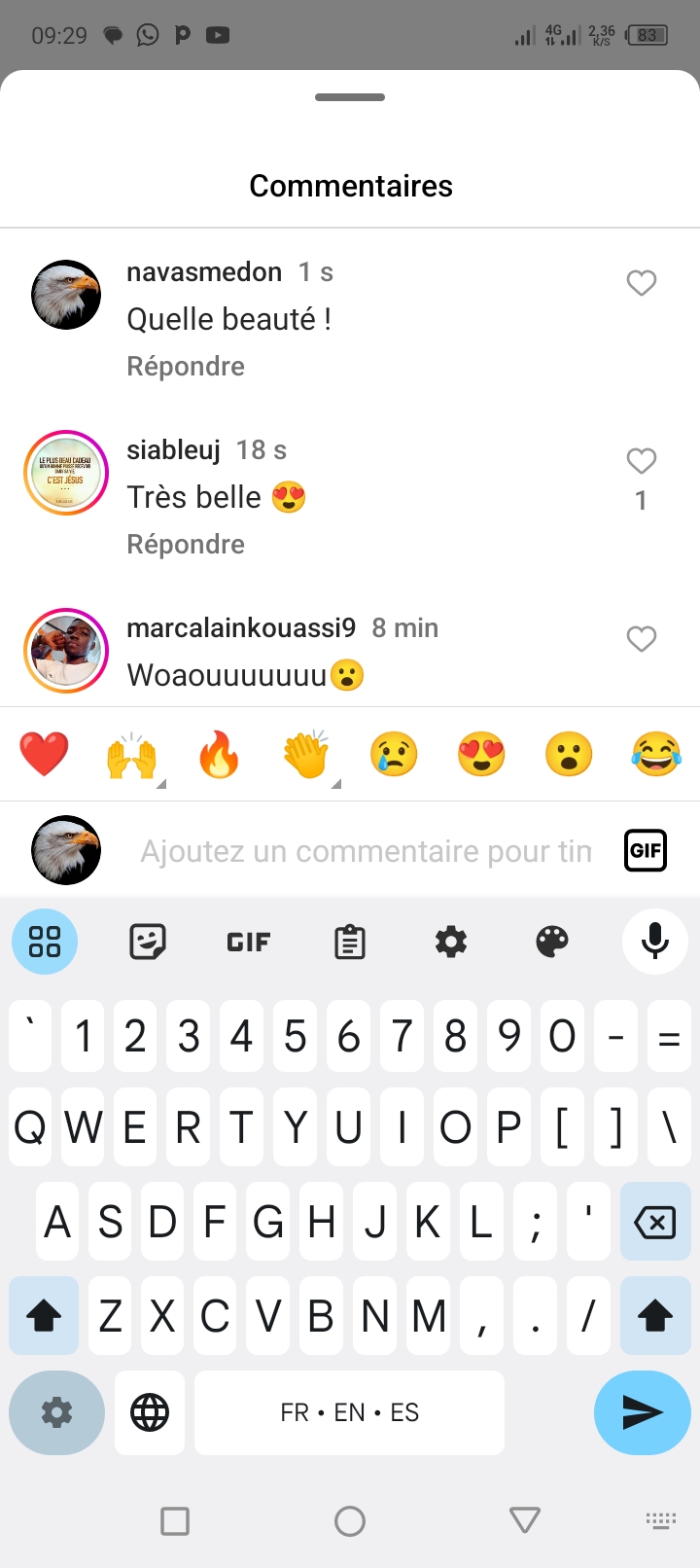700x1568 pixels.
Task: Open the GIF picker in the comment field
Action: coord(645,850)
